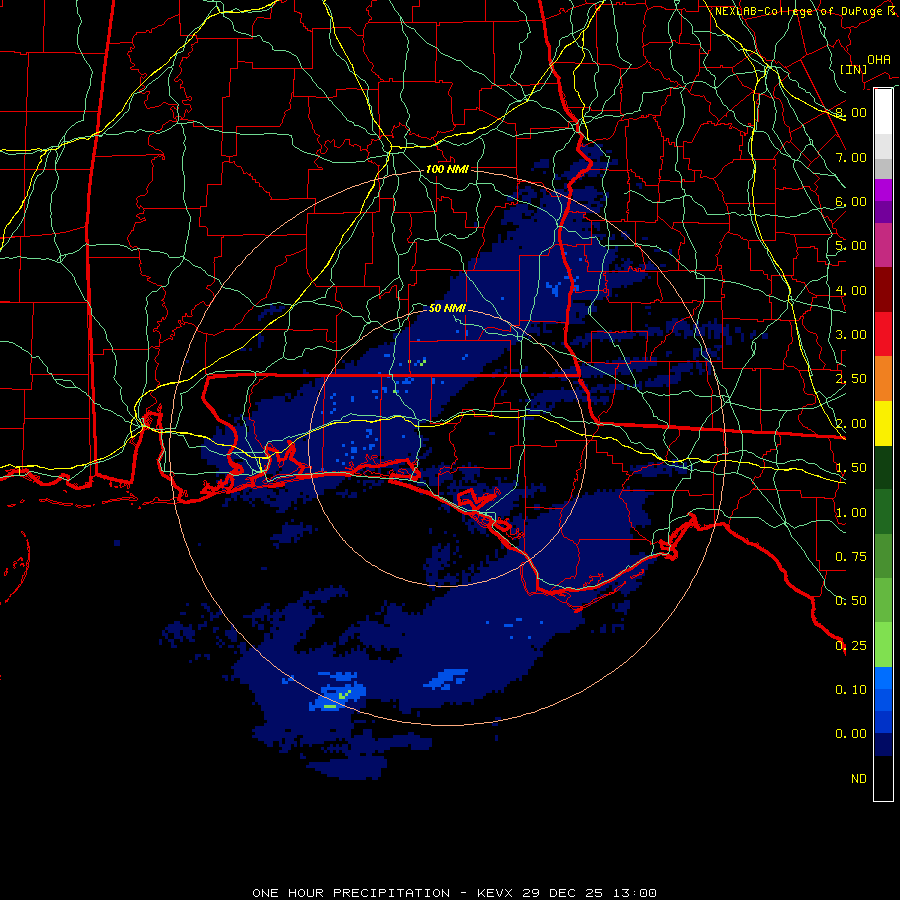The height and width of the screenshot is (900, 900).
Task: Select the darkest green swatch near 1.50
Action: [883, 467]
